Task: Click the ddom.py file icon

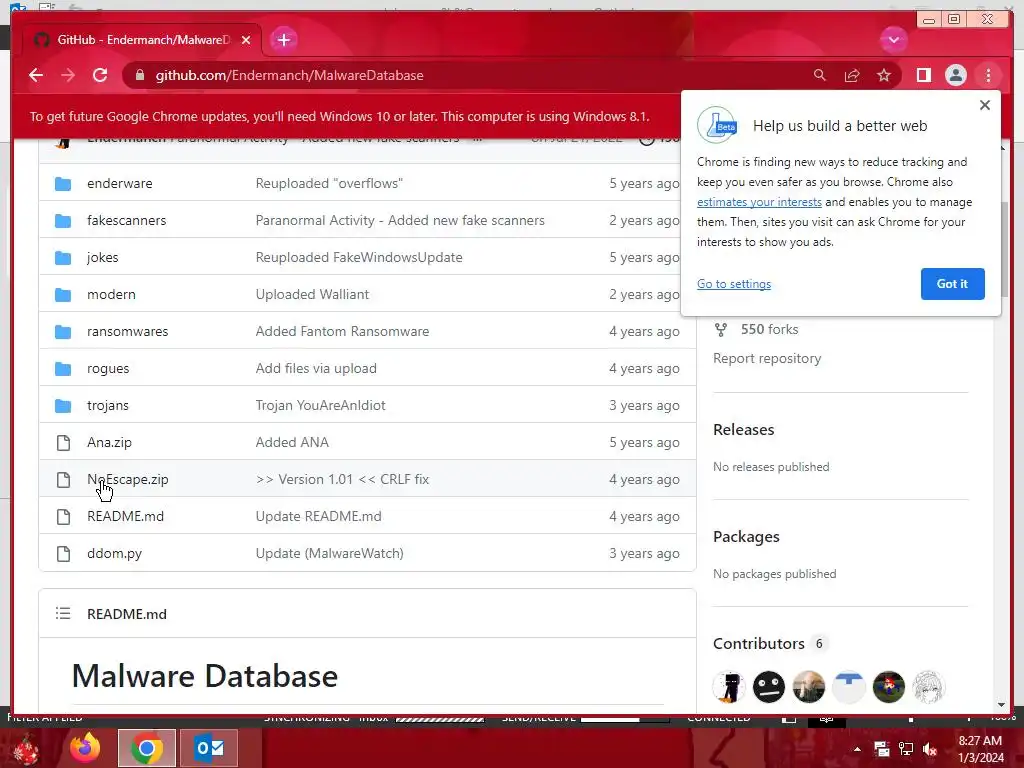Action: click(x=63, y=554)
